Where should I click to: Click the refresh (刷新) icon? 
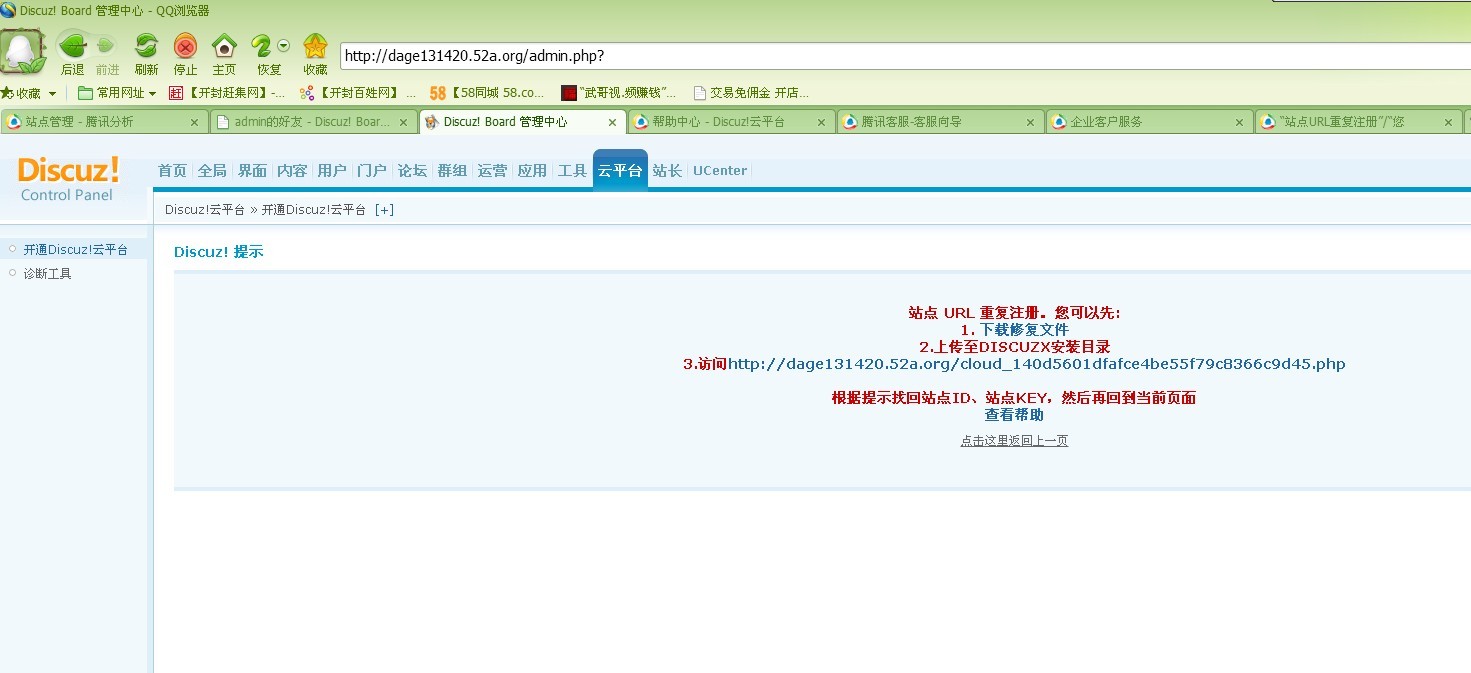coord(146,47)
